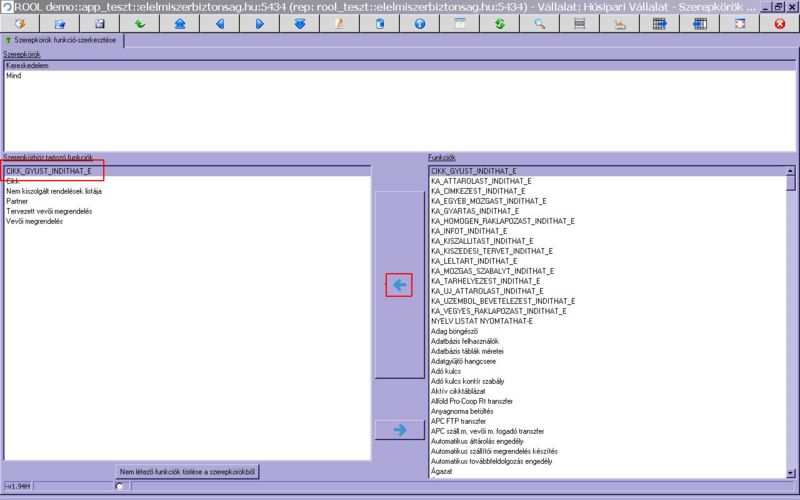Toggle the small radio indicator in status bar
Screen dimensions: 800x500
coord(119,487)
